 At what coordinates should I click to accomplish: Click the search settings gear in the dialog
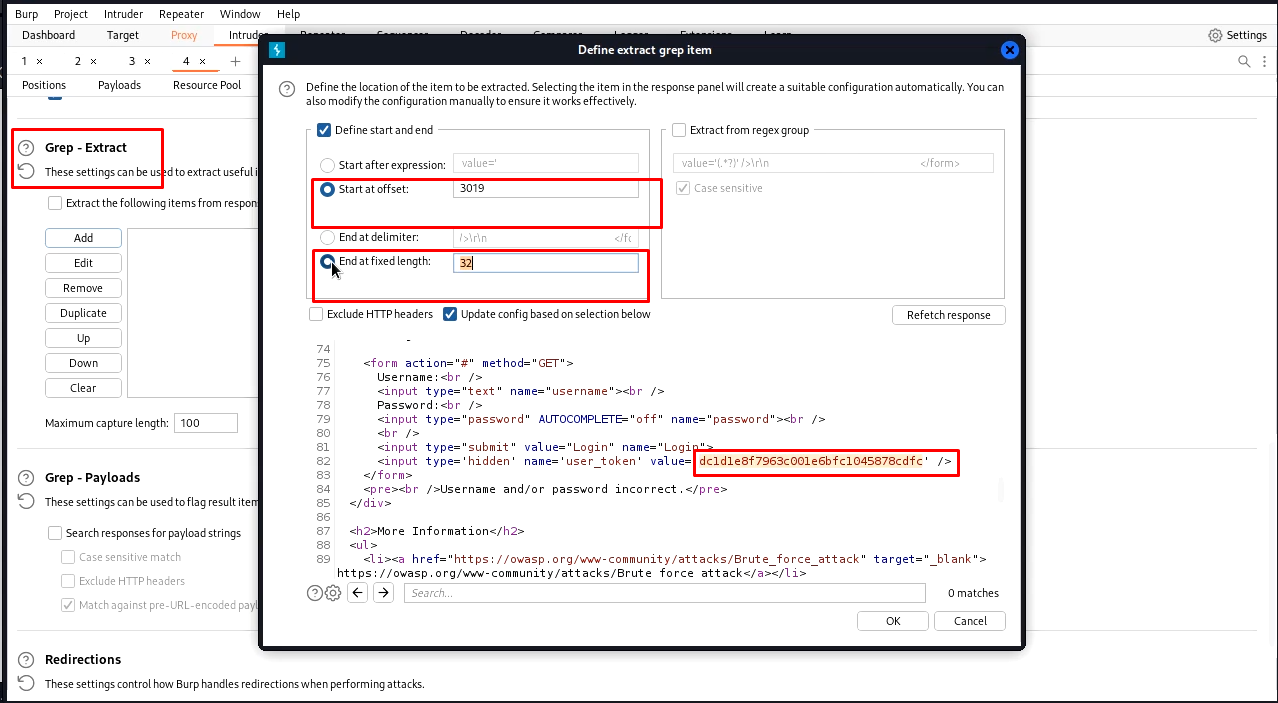[333, 593]
